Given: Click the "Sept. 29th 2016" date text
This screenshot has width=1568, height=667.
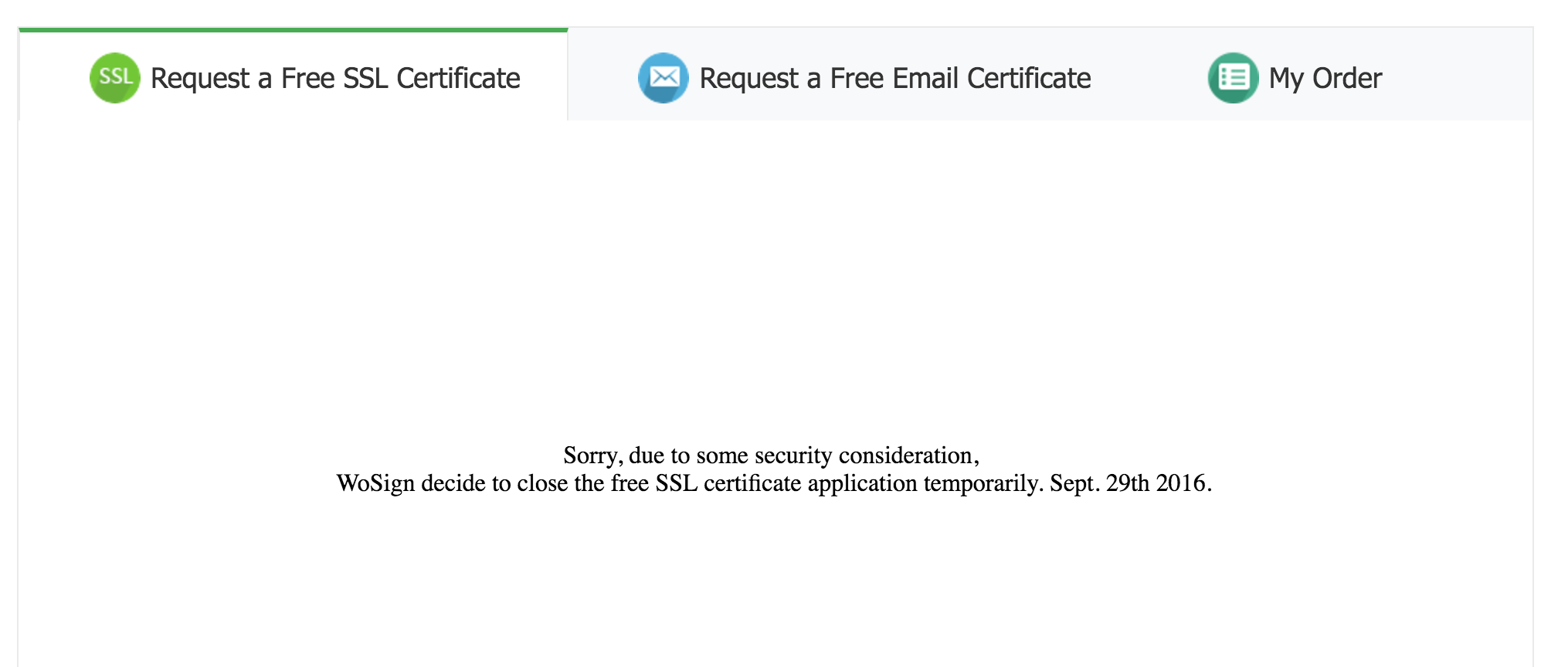Looking at the screenshot, I should 1130,483.
